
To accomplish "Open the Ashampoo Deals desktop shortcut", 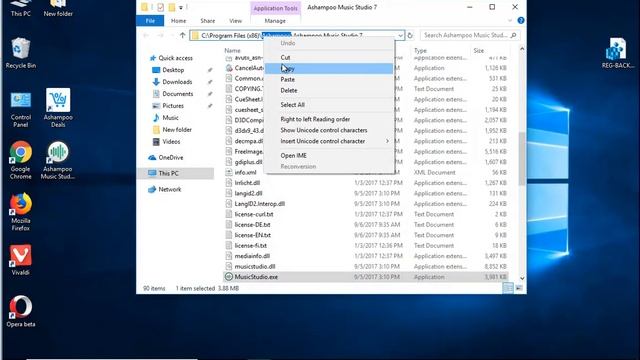I will (x=58, y=108).
